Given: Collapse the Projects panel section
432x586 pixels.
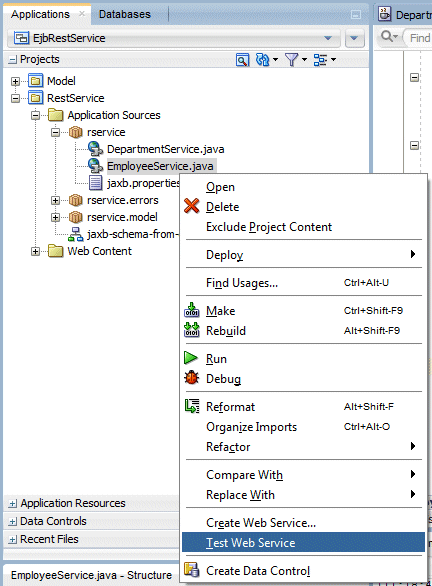Looking at the screenshot, I should tap(13, 59).
